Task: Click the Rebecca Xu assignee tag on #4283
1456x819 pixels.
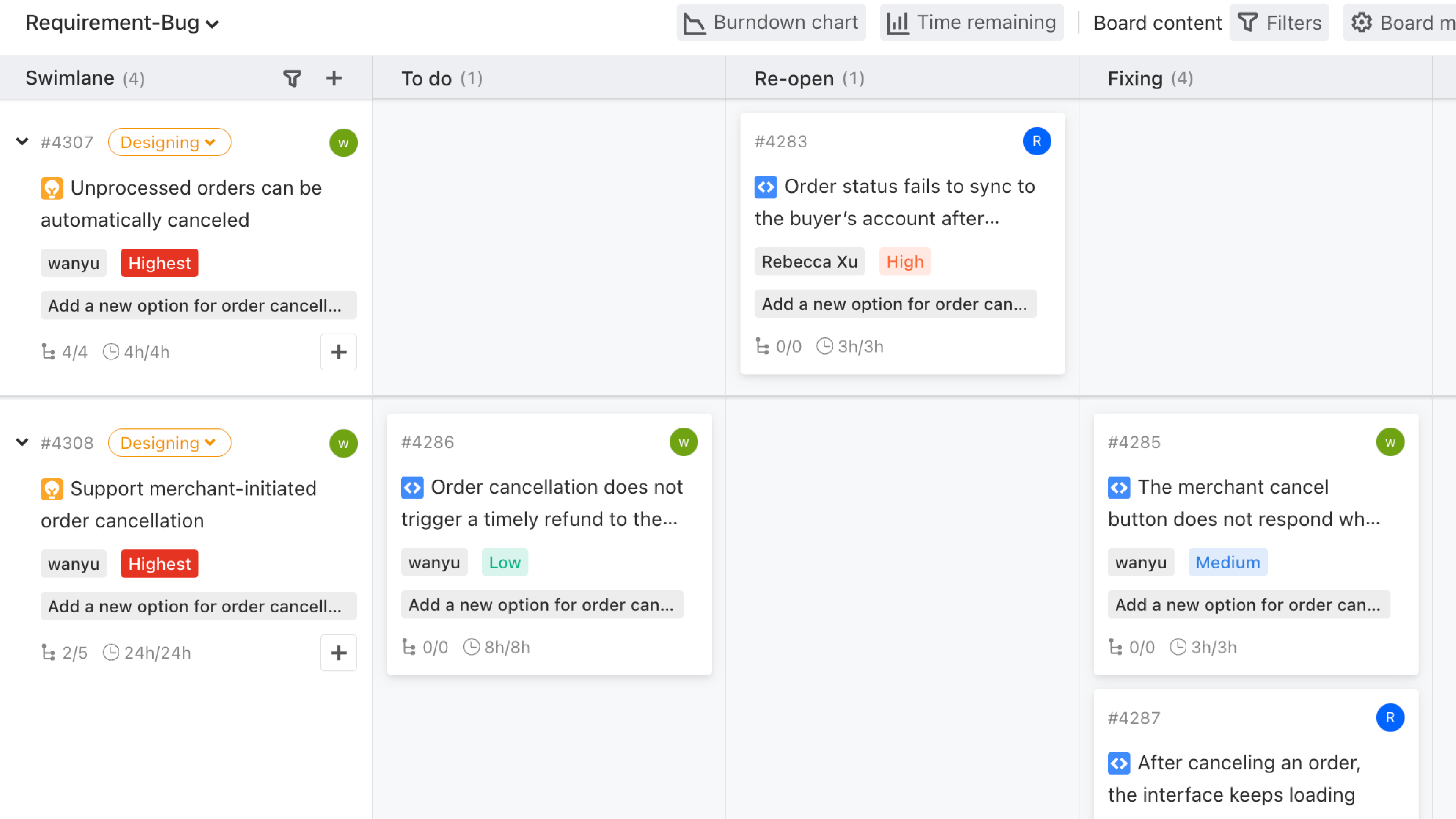Action: [x=810, y=261]
